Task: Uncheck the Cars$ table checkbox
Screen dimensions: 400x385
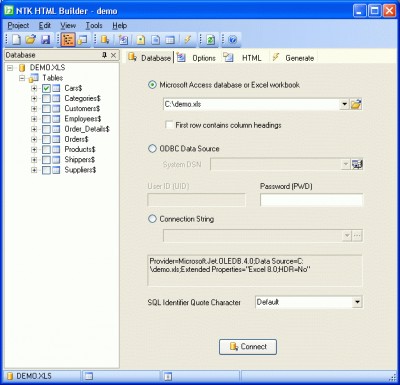Action: (x=46, y=88)
